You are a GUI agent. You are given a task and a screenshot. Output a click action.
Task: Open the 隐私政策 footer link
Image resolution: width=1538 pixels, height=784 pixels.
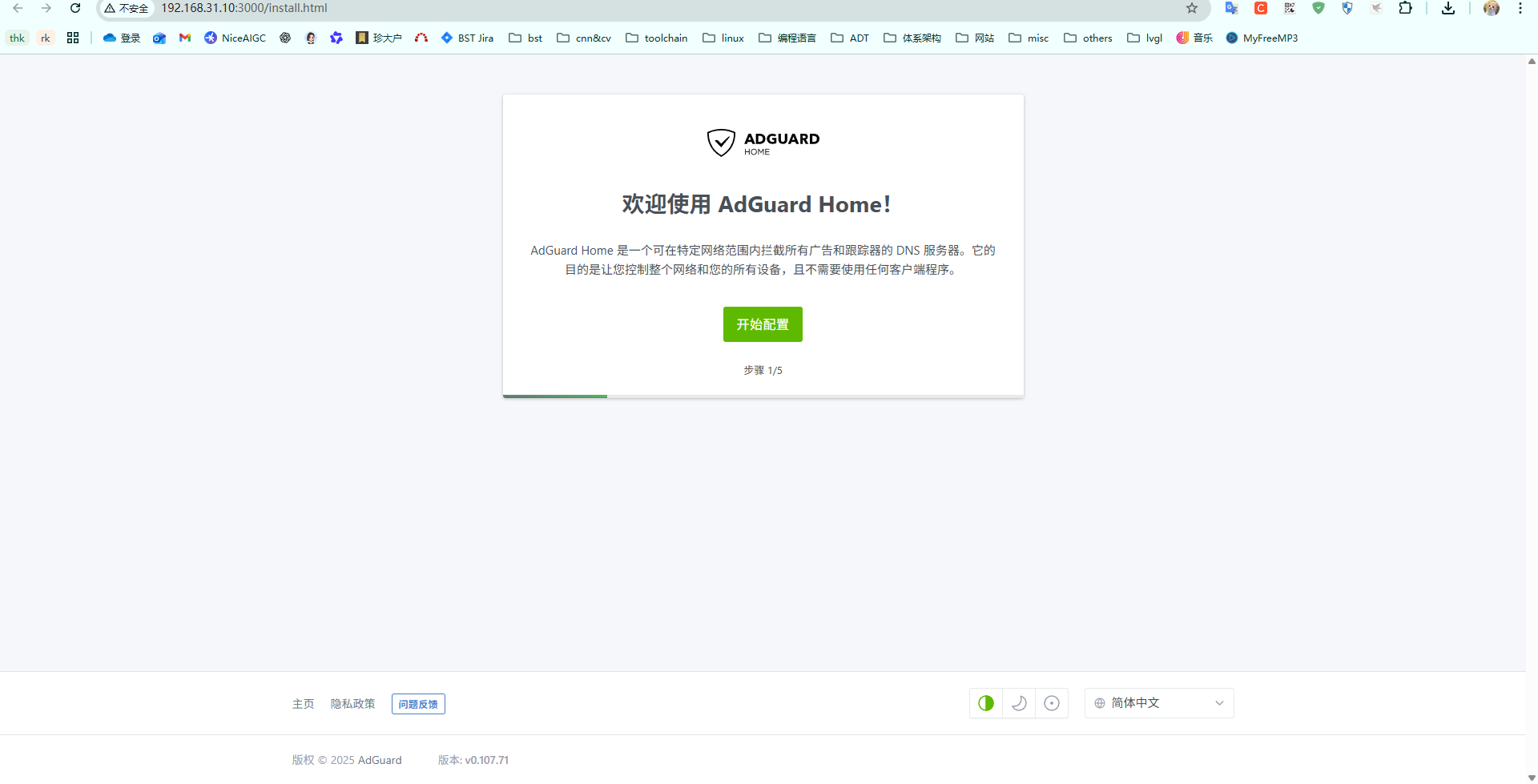coord(352,704)
